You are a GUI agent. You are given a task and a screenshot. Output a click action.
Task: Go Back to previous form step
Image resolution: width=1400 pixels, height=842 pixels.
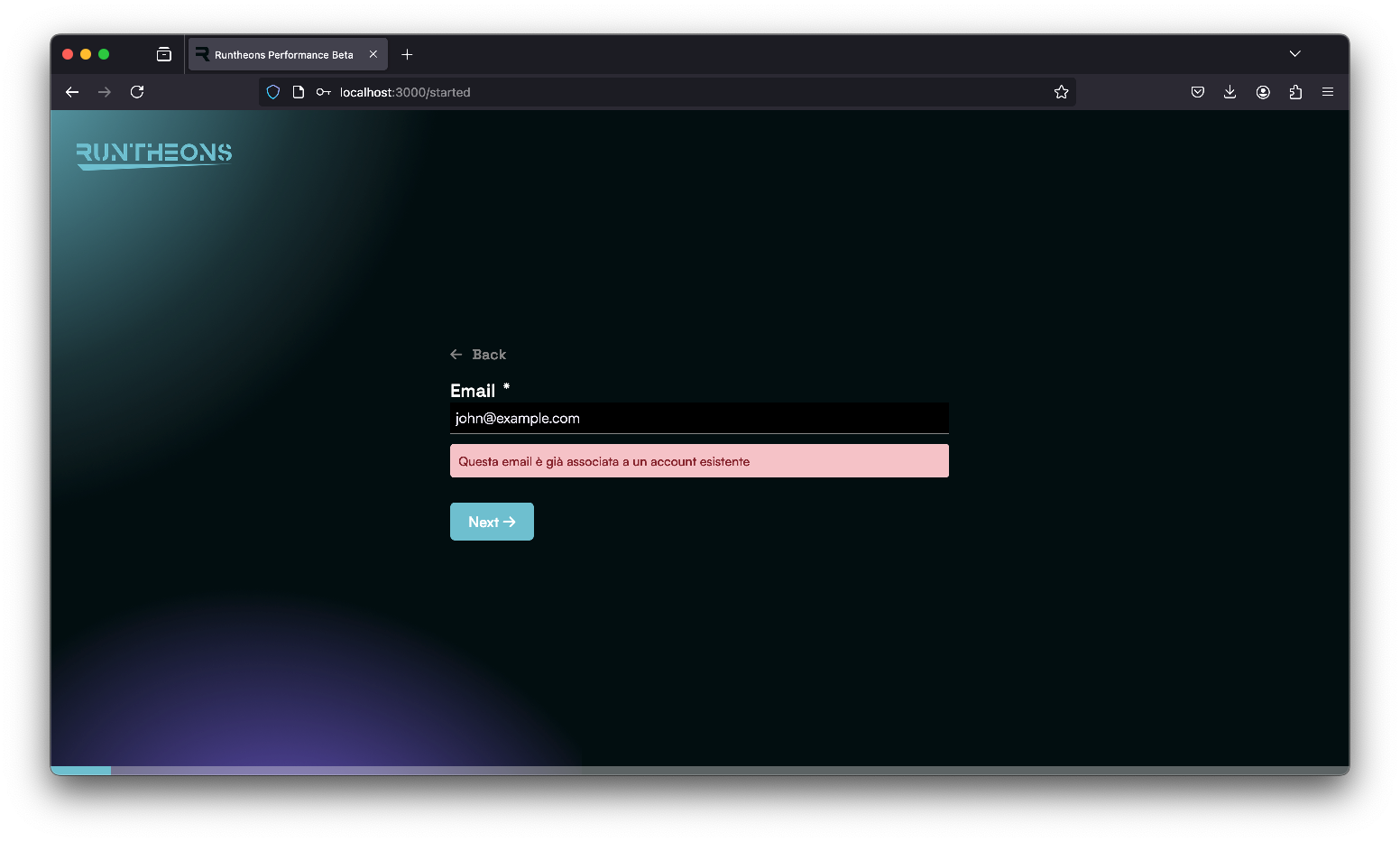[x=478, y=355]
